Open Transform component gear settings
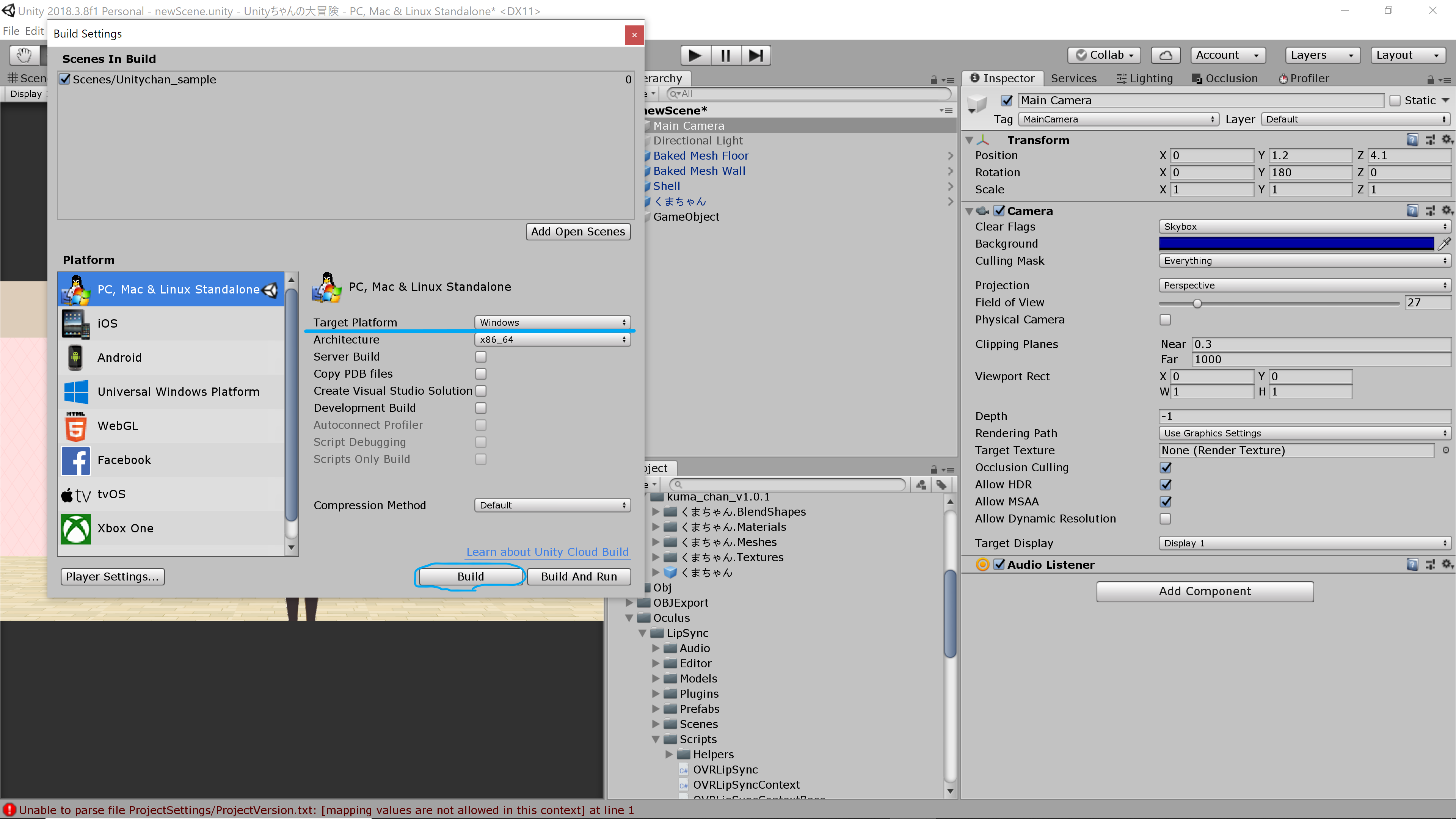This screenshot has height=819, width=1456. [x=1446, y=140]
